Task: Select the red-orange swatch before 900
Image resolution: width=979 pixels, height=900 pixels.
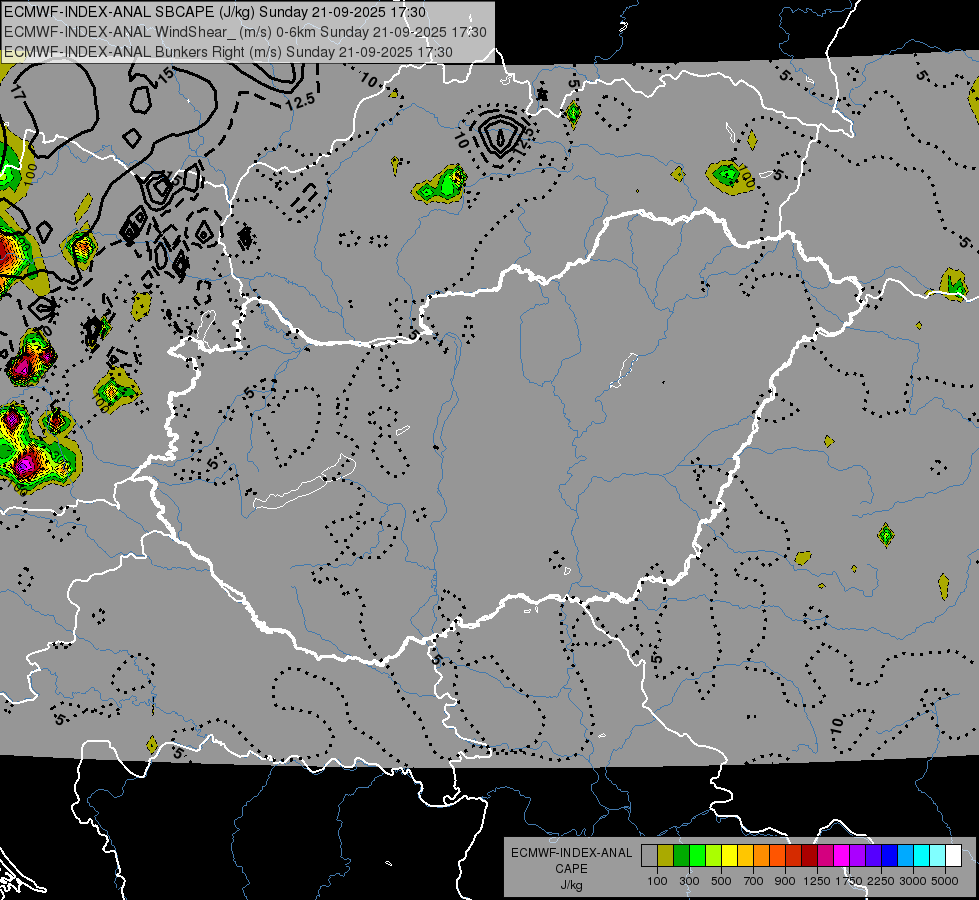Action: 777,856
